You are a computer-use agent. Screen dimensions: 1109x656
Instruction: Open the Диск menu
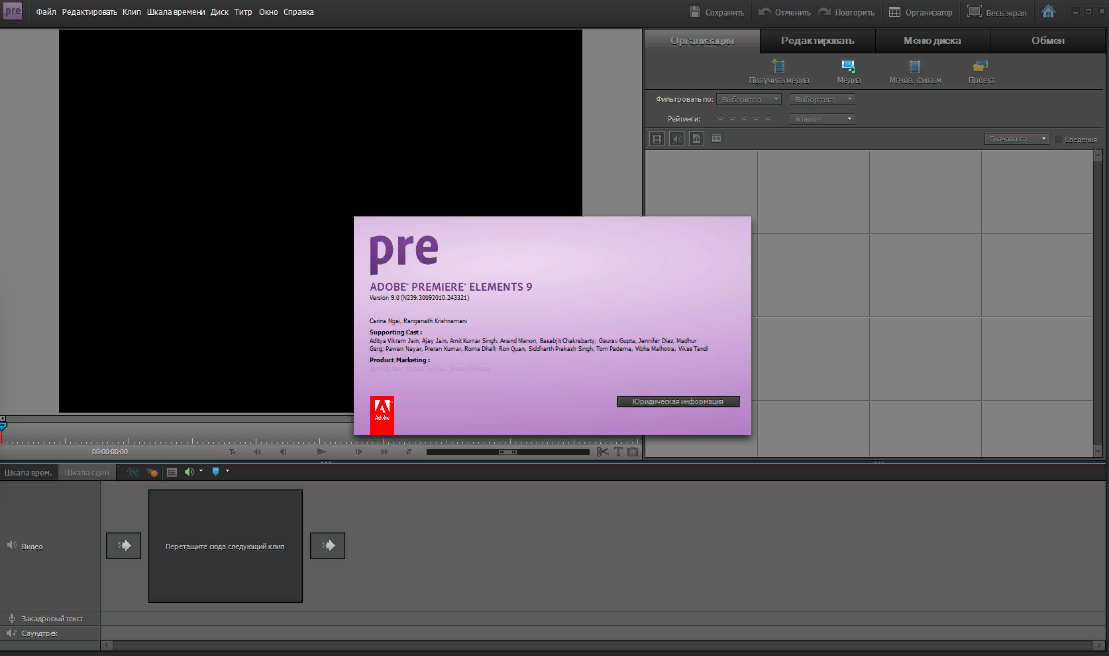(x=219, y=12)
